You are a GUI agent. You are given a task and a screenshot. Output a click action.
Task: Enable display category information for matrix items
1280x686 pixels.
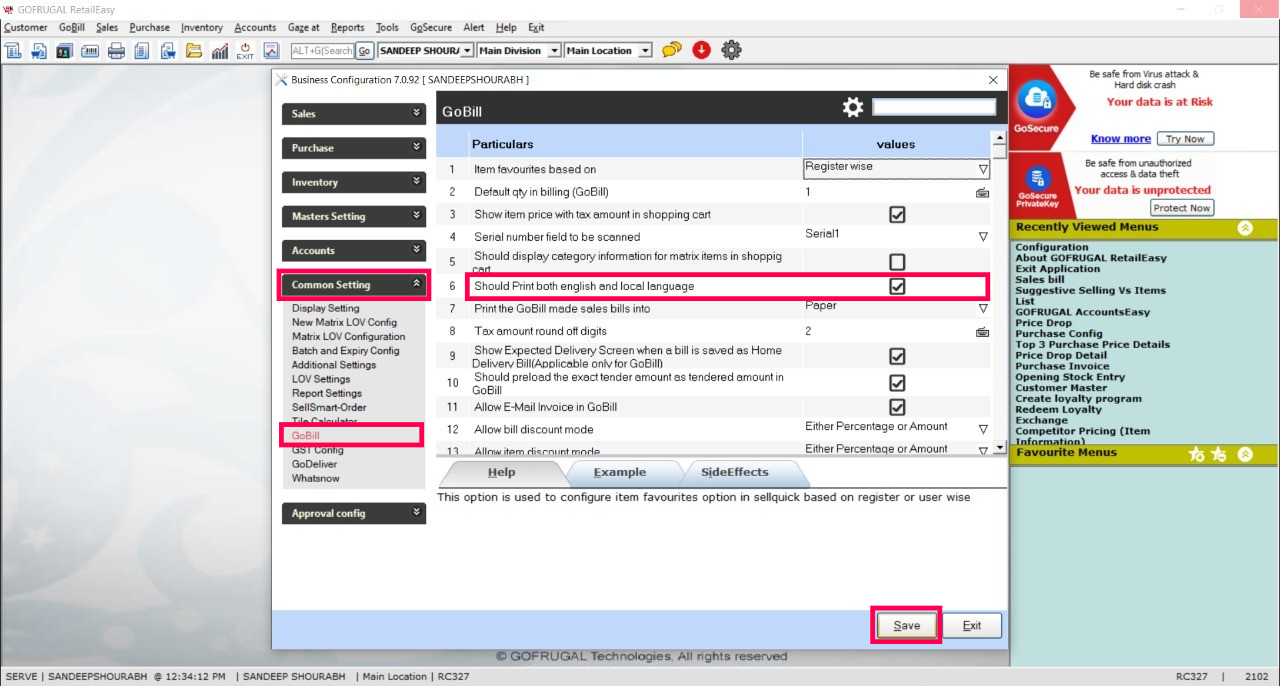tap(897, 262)
